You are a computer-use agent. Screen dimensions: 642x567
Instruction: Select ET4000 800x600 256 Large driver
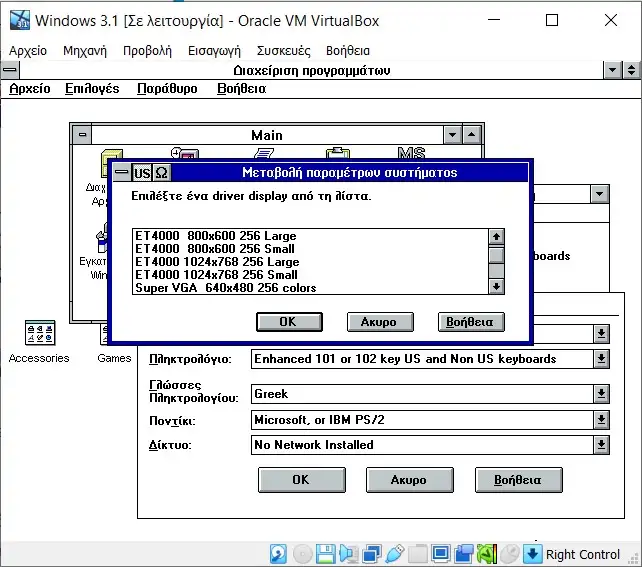[x=310, y=236]
